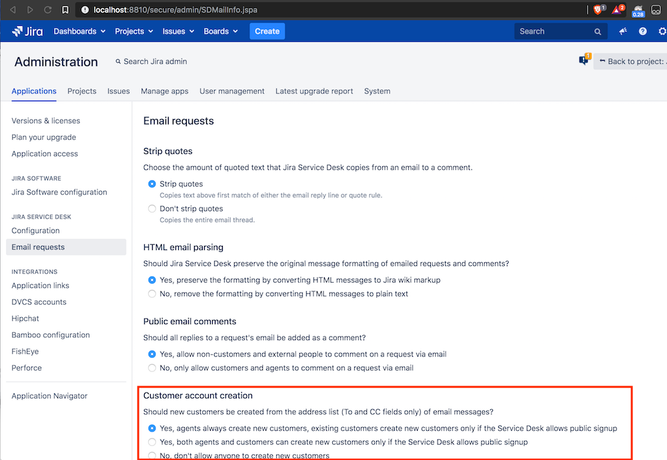Click the magnifier icon in Jira search
The width and height of the screenshot is (667, 460).
598,31
